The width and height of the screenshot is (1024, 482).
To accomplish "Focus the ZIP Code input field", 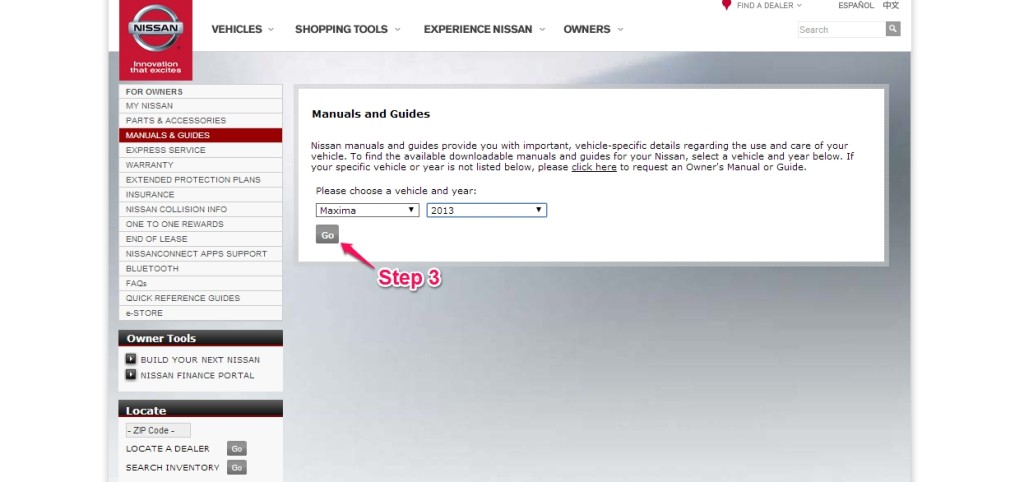I will tap(158, 430).
